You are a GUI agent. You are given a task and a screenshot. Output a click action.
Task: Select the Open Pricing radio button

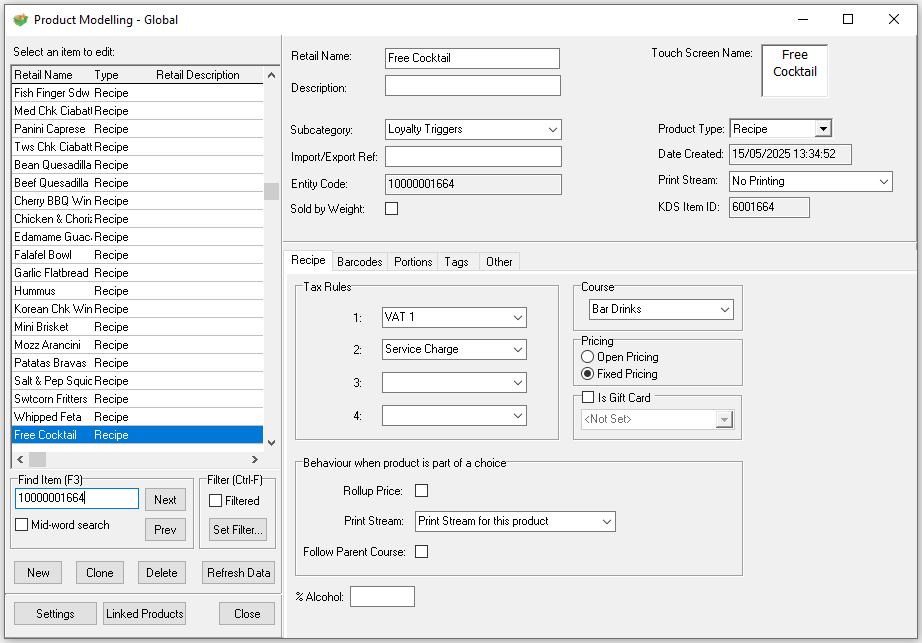587,357
